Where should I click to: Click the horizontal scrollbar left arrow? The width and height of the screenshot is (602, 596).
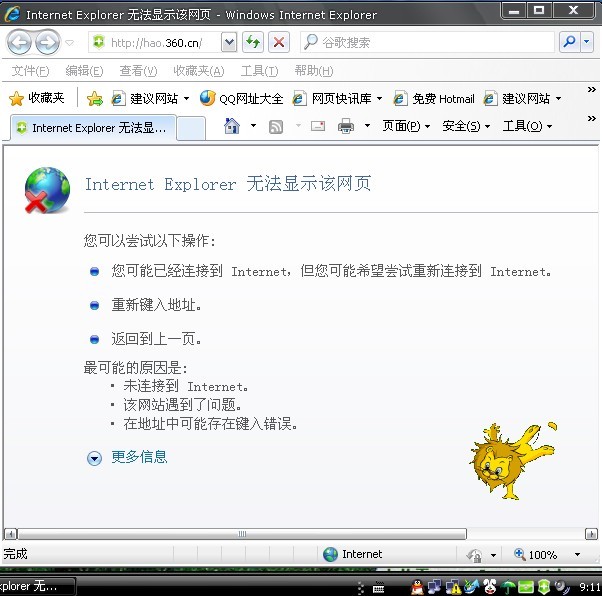(x=10, y=534)
